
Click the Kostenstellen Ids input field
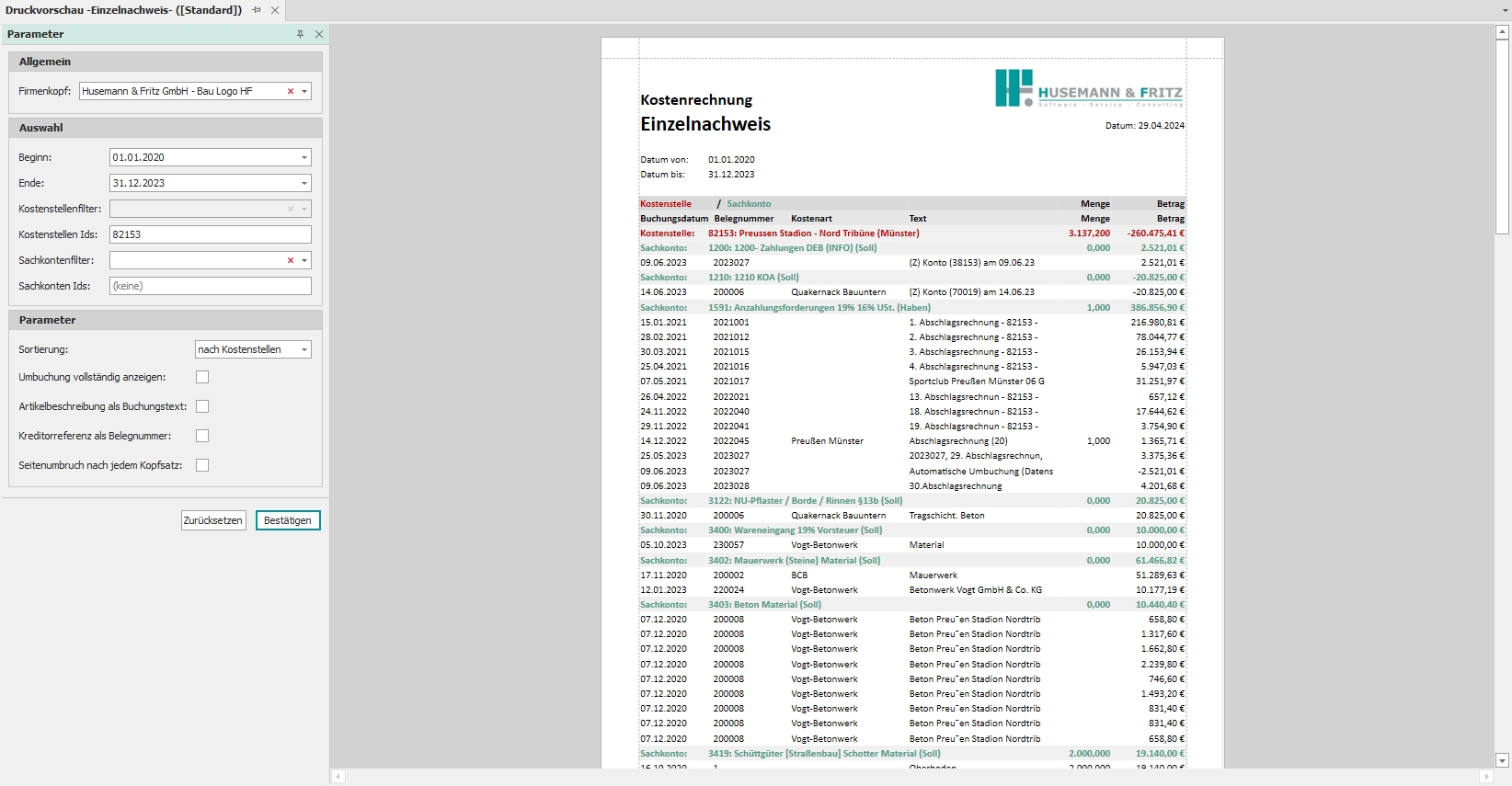click(210, 234)
